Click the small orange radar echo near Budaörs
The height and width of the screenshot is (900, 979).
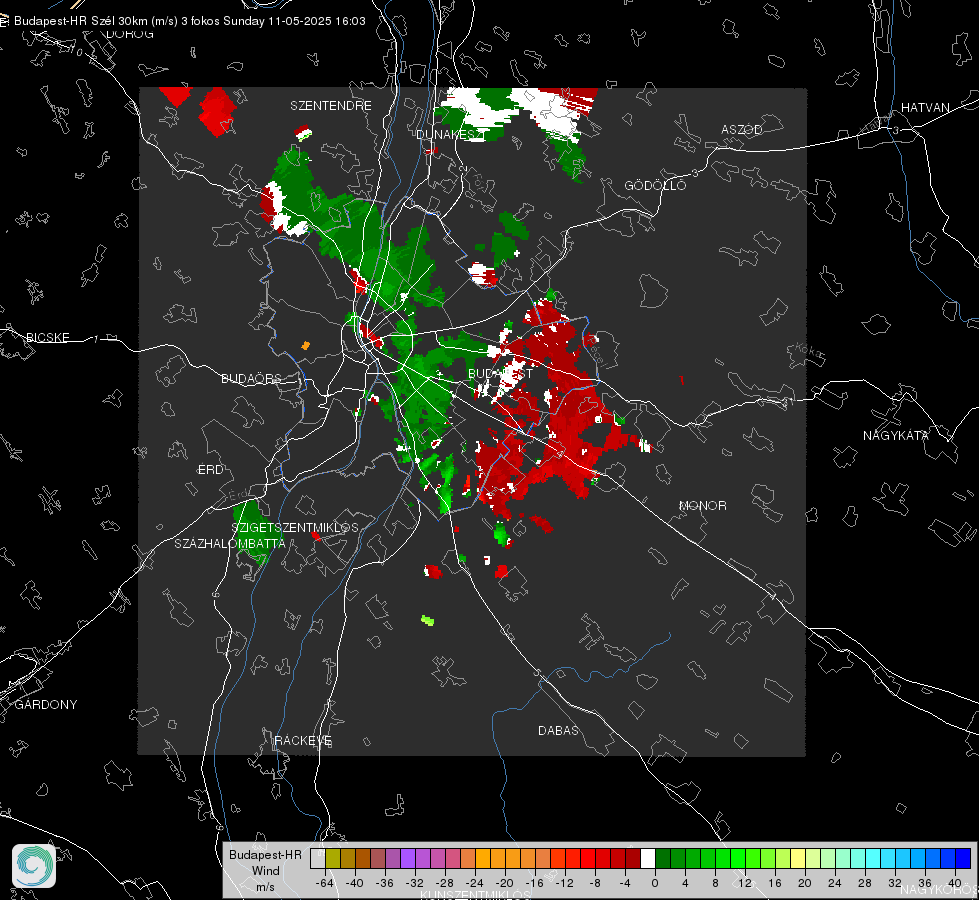305,345
